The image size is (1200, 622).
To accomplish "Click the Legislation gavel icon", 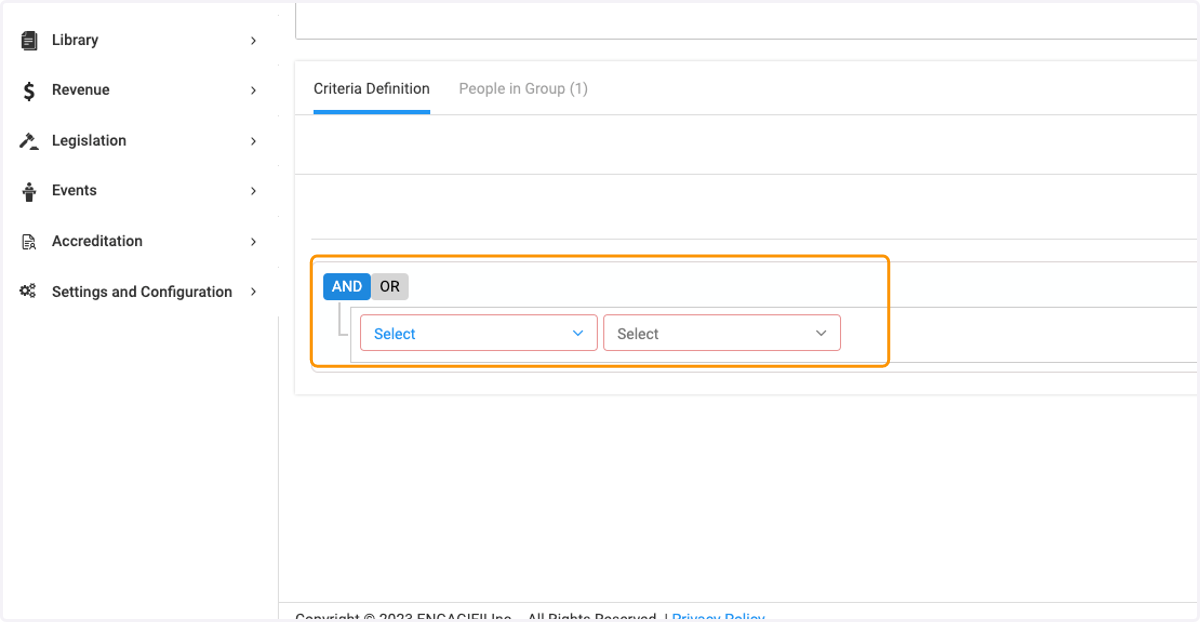I will tap(29, 141).
